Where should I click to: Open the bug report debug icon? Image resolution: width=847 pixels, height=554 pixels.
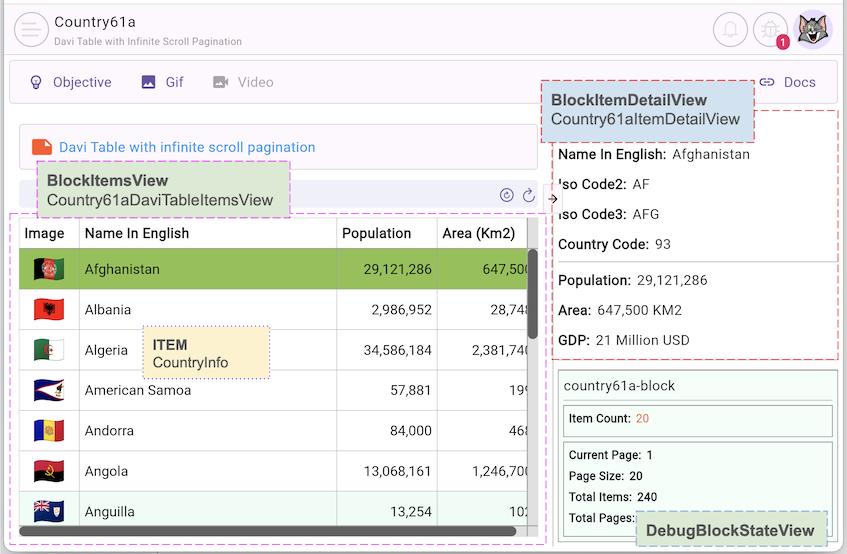770,30
